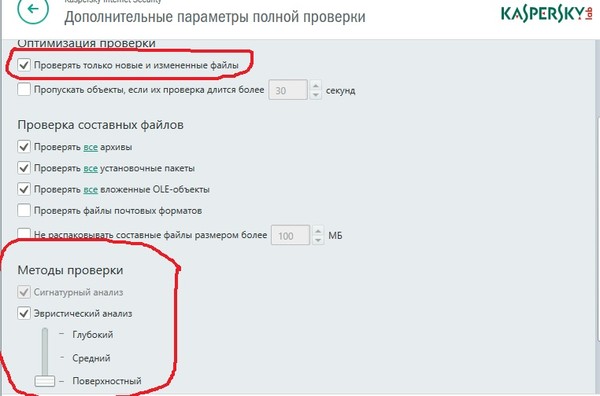Open the 'все' link for архивы

tap(90, 147)
